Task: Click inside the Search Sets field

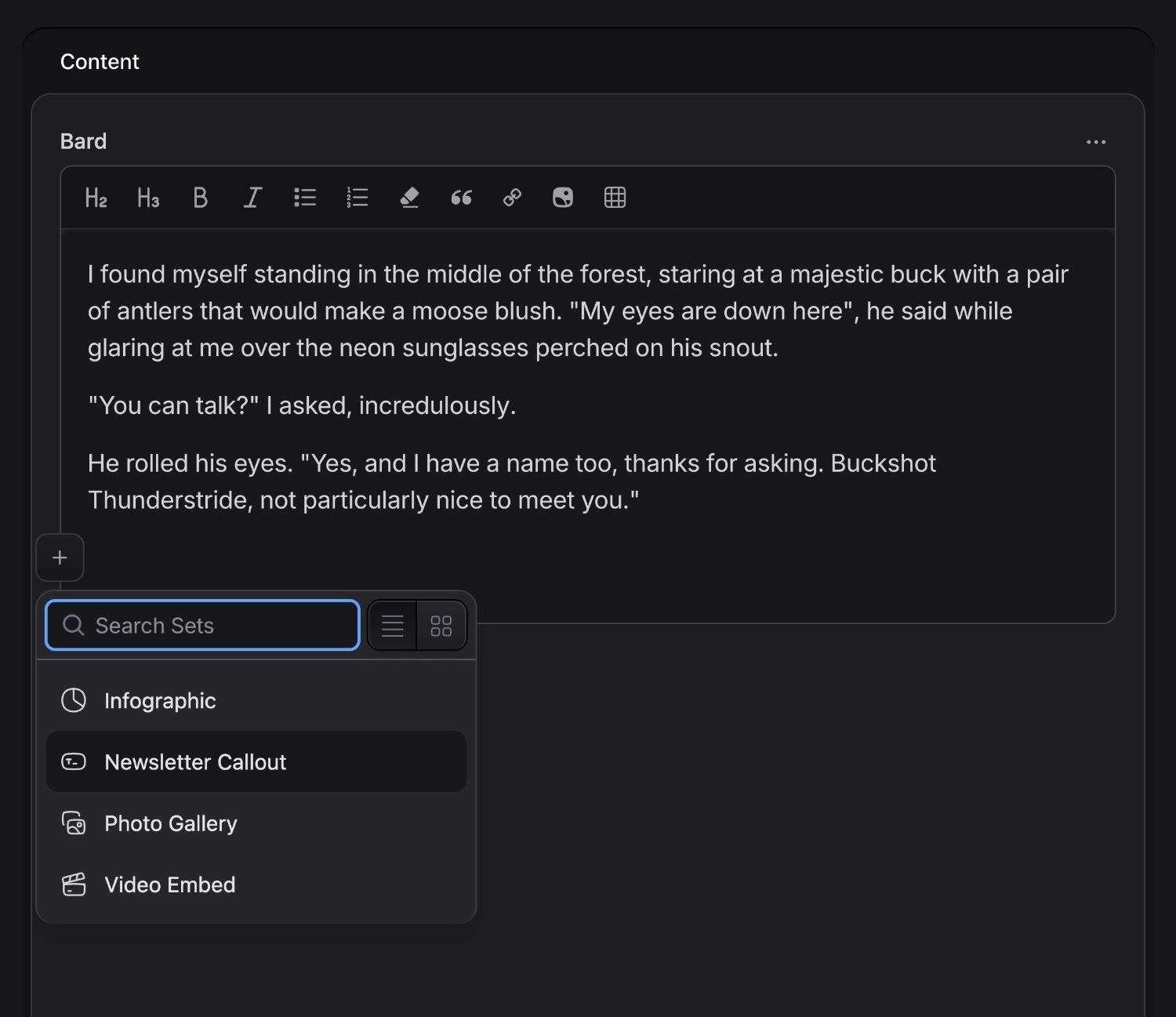Action: (201, 625)
